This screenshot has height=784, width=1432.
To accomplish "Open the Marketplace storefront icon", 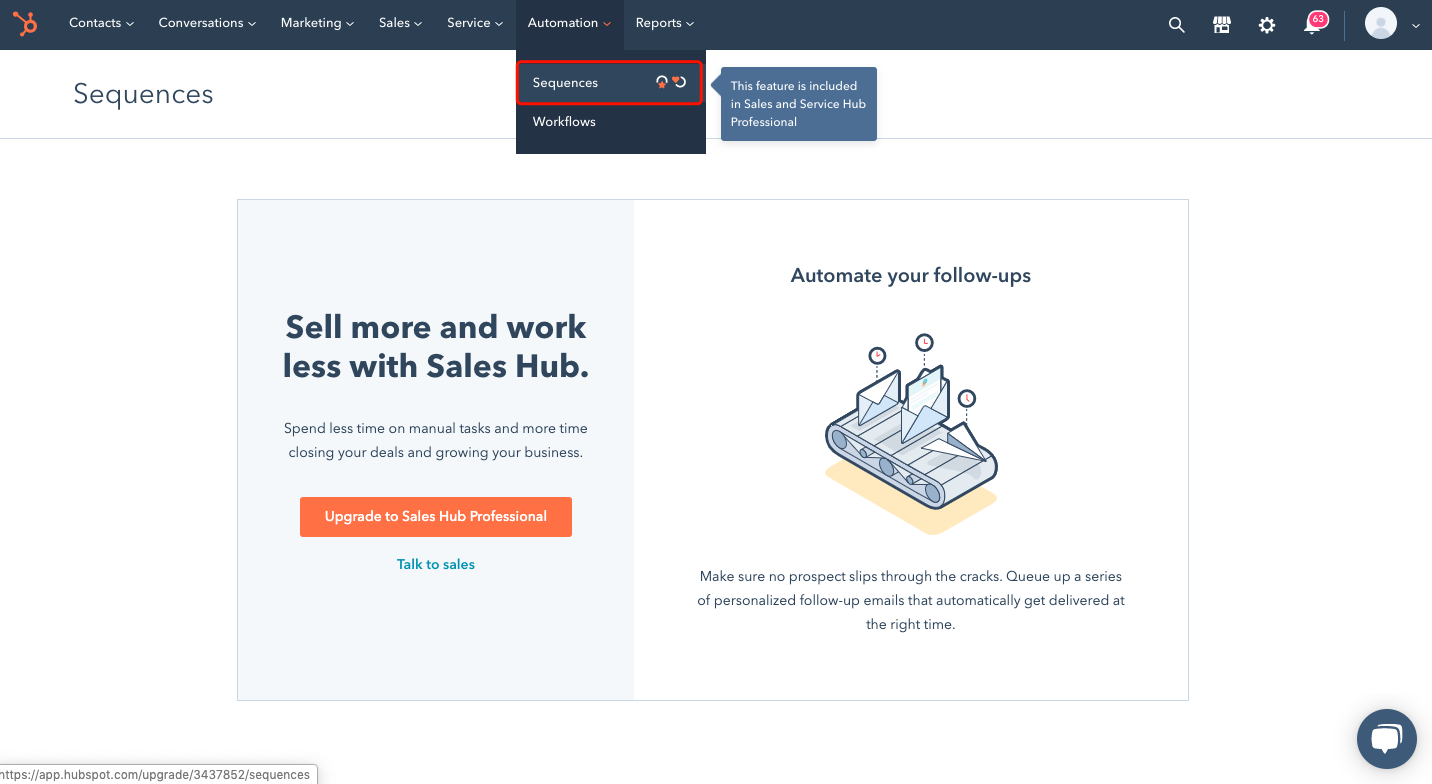I will 1222,25.
